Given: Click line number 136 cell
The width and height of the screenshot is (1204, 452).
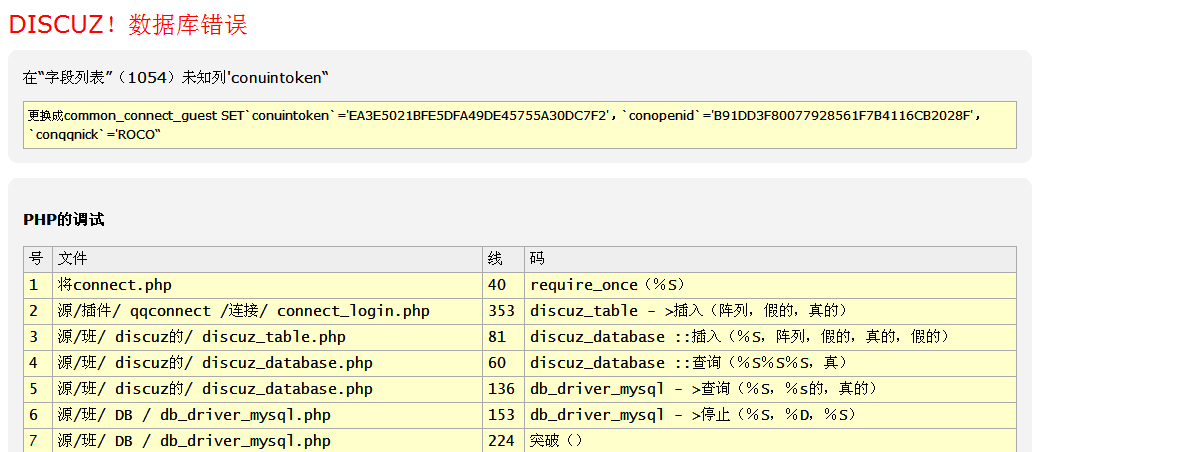Looking at the screenshot, I should tap(500, 389).
